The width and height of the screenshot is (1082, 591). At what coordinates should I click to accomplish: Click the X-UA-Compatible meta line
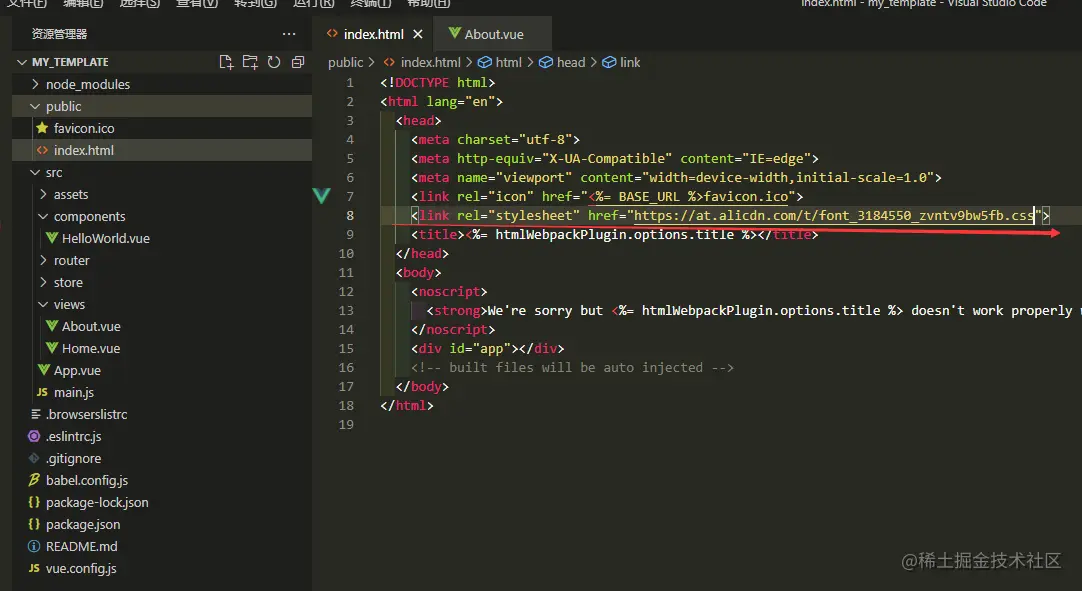[615, 159]
